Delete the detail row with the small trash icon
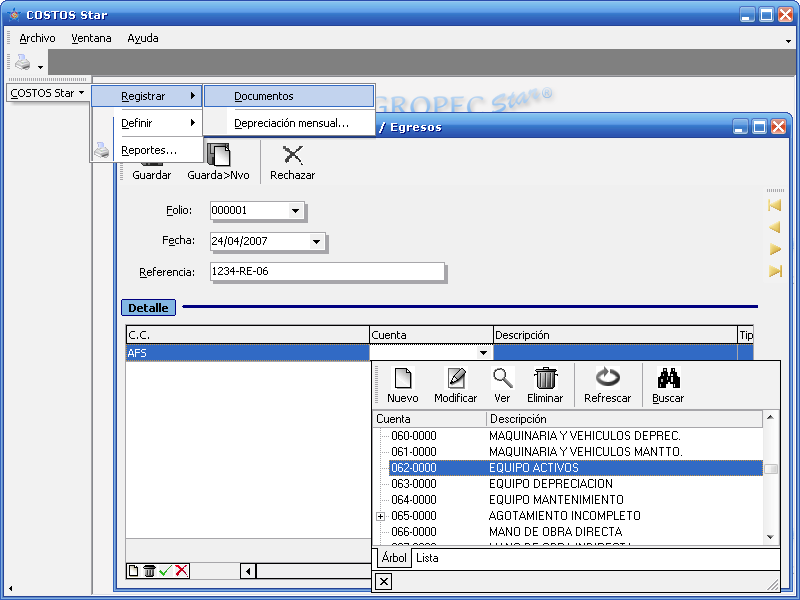Screen dimensions: 800x600 pyautogui.click(x=149, y=571)
